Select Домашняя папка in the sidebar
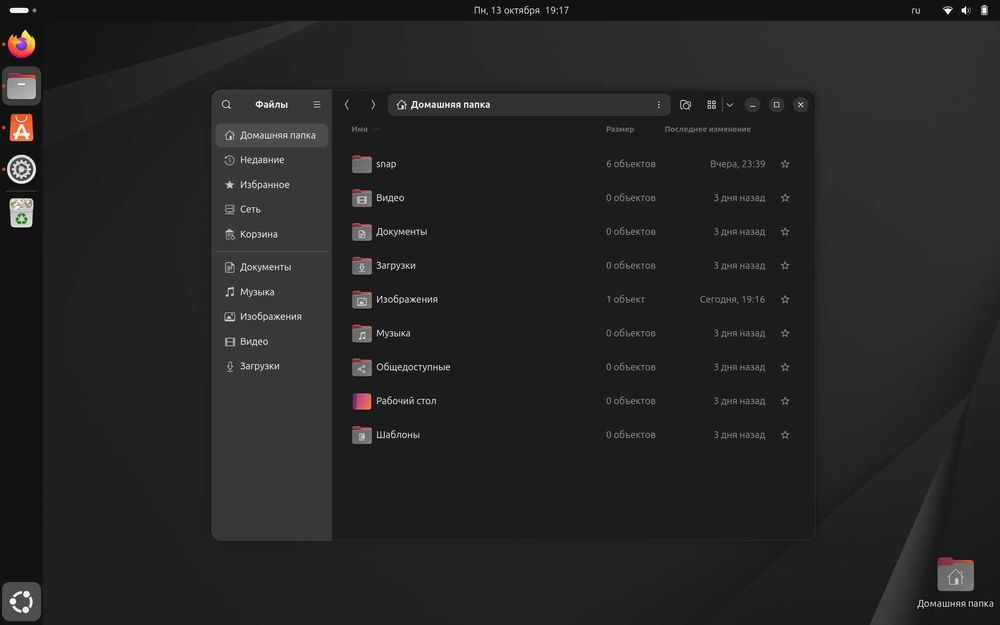Screen dimensions: 1000x625 click(x=272, y=135)
